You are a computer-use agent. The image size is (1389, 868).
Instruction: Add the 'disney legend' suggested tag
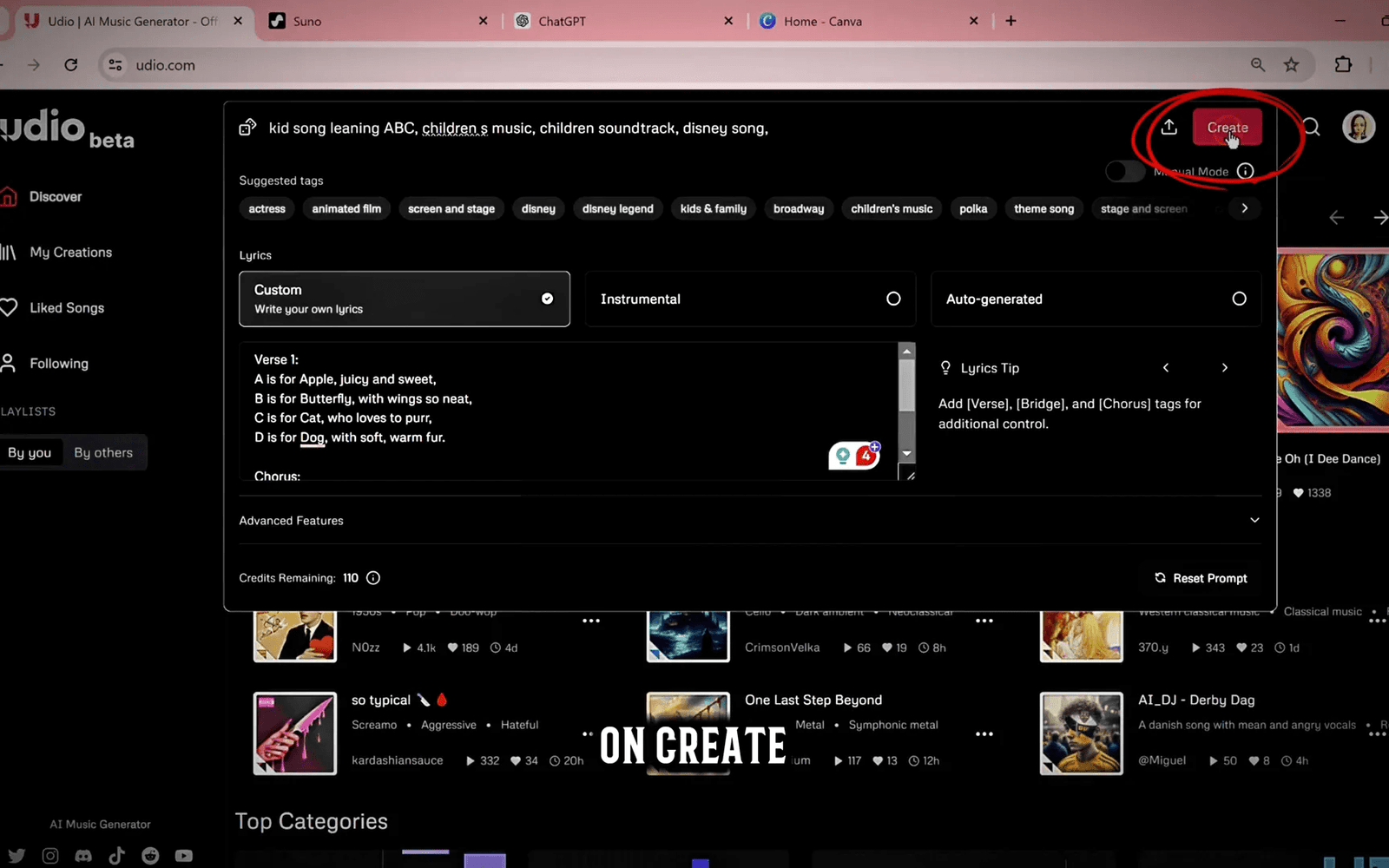(617, 208)
